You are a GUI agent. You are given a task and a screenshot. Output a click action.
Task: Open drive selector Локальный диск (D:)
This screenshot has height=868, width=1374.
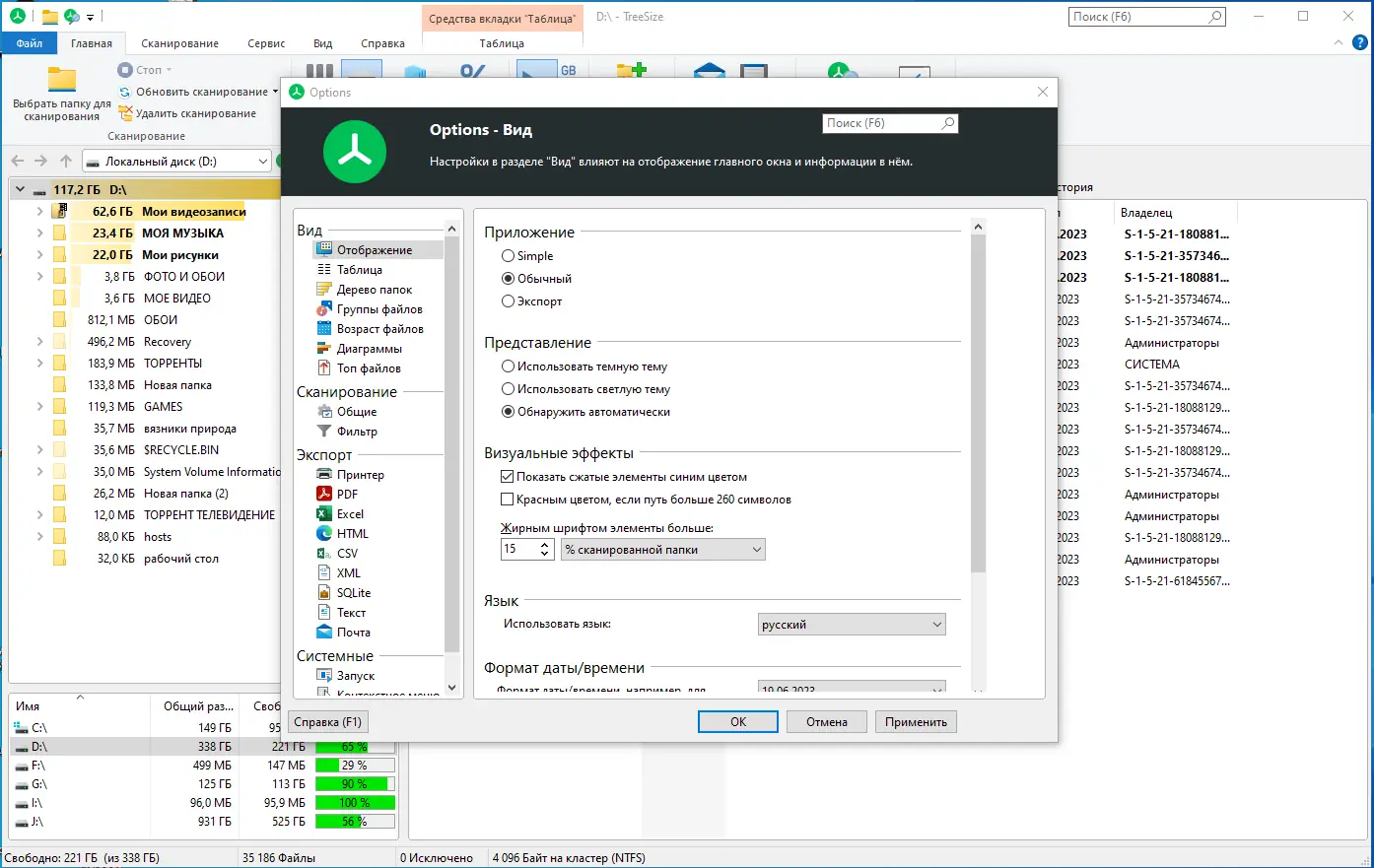click(177, 162)
